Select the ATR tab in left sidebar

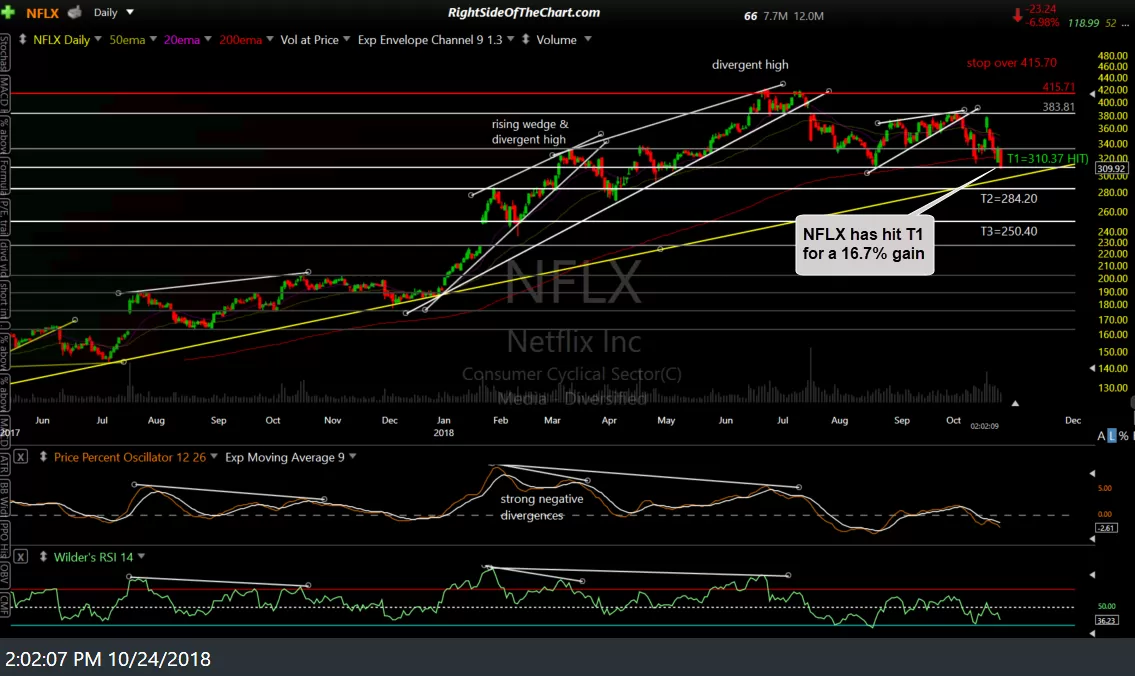click(4, 463)
